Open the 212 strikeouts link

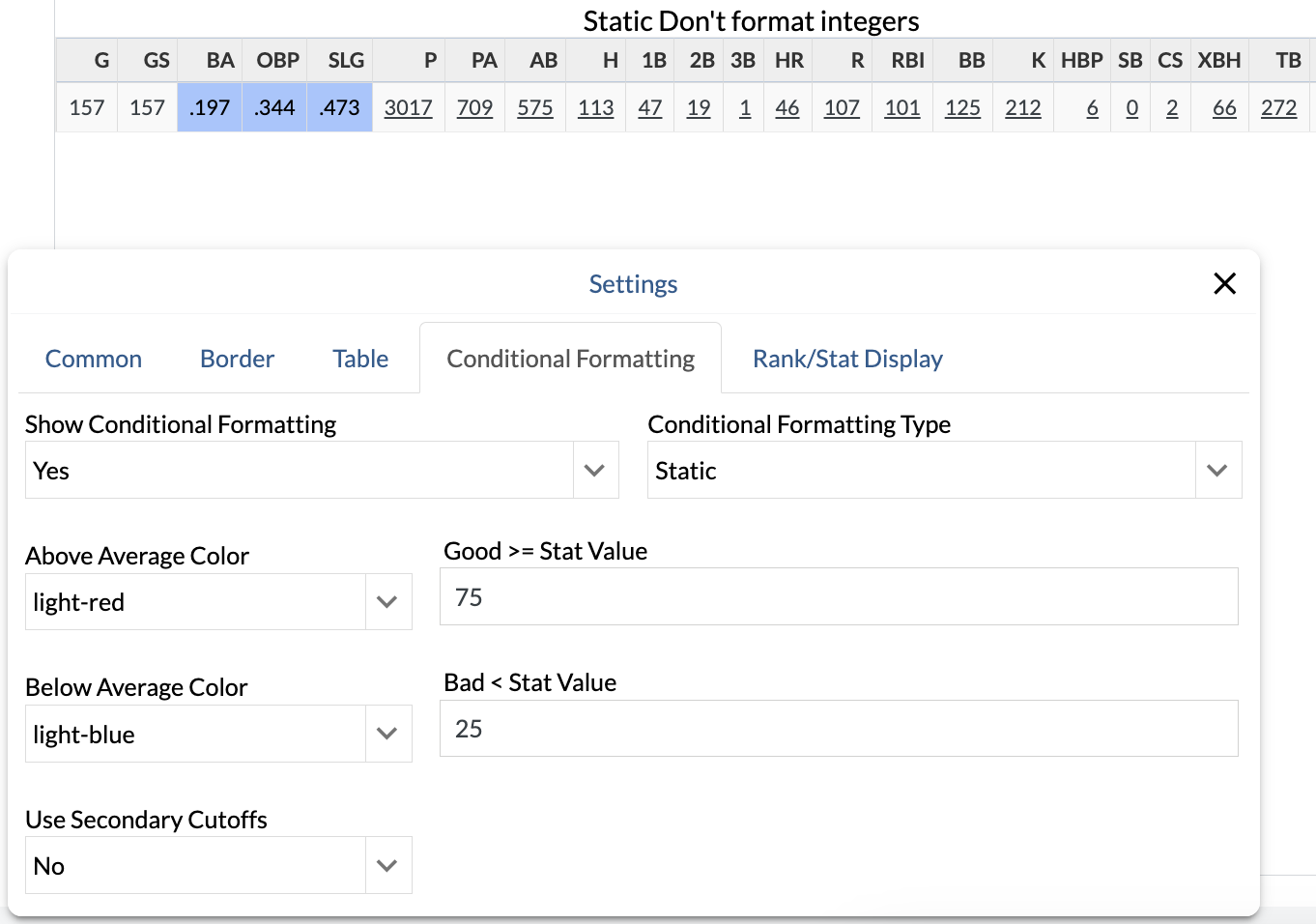coord(1022,107)
